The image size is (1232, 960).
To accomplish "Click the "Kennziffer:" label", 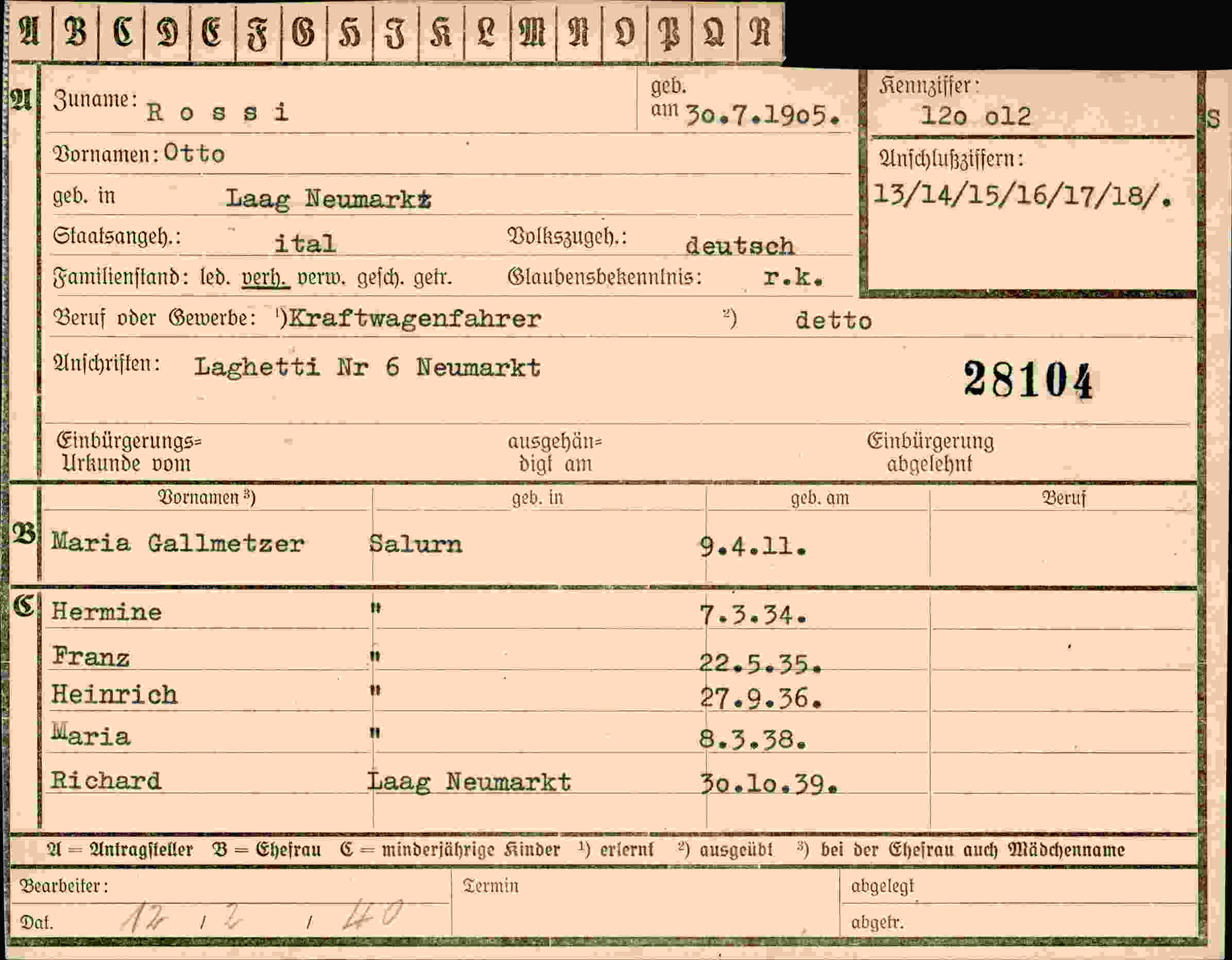I will point(929,85).
